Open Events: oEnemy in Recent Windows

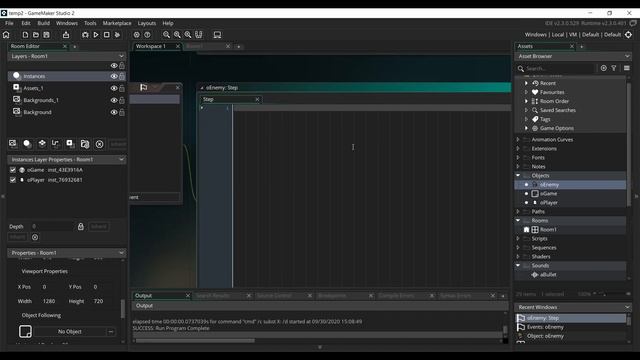coord(544,327)
